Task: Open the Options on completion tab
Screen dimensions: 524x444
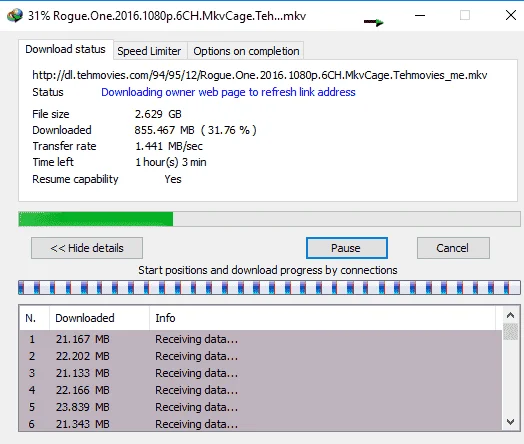Action: click(246, 51)
